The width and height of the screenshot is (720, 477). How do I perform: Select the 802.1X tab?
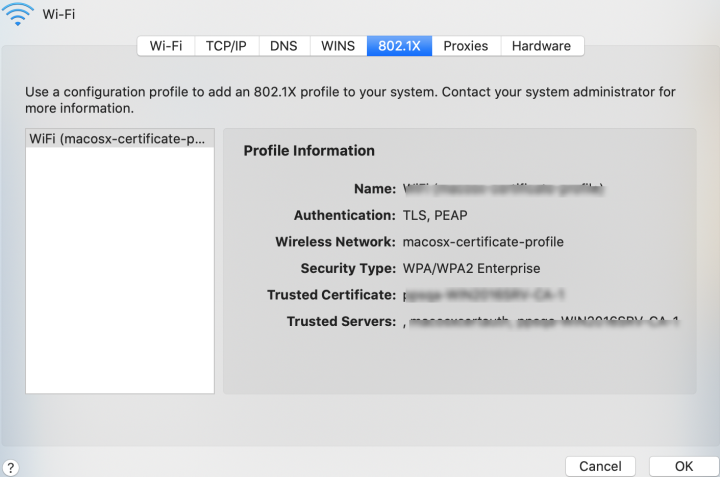point(399,46)
